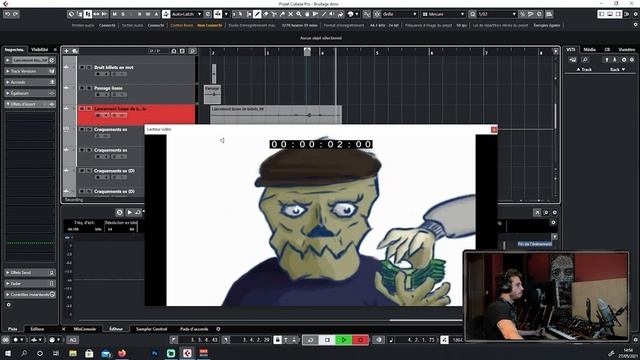The height and width of the screenshot is (360, 640).
Task: Click the Passage audio clip in timeline
Action: (212, 94)
